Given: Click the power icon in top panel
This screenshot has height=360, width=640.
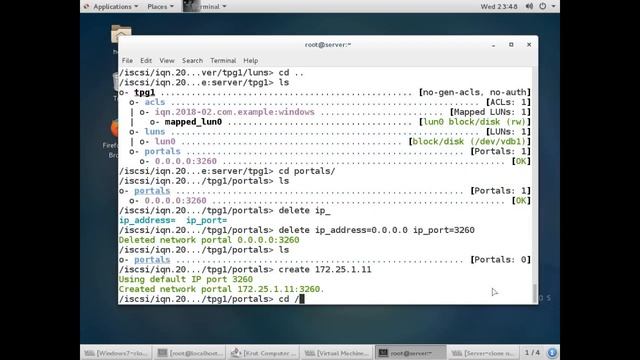Looking at the screenshot, I should 542,7.
